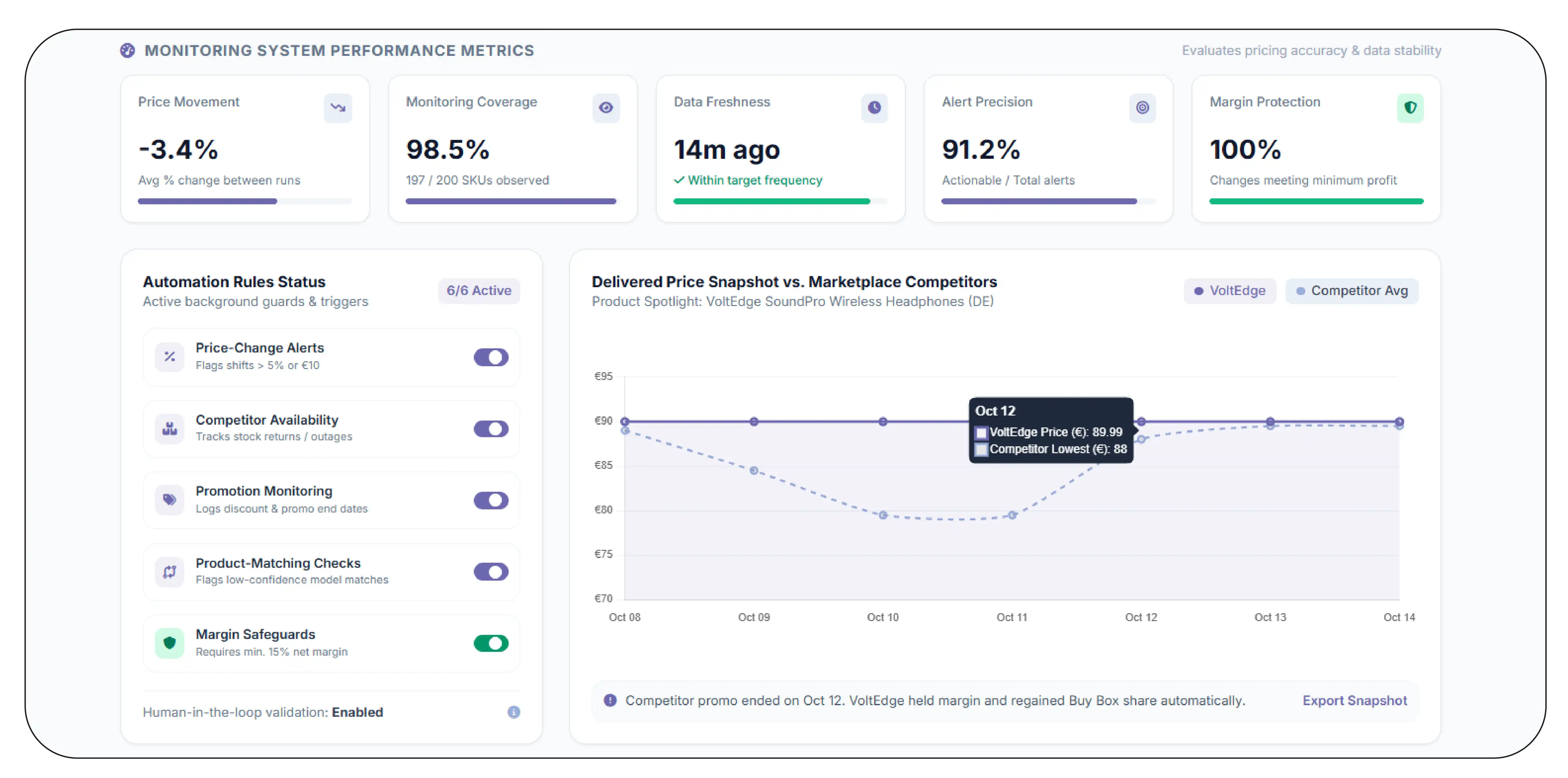
Task: Click the €80 y-axis label
Action: (x=603, y=510)
